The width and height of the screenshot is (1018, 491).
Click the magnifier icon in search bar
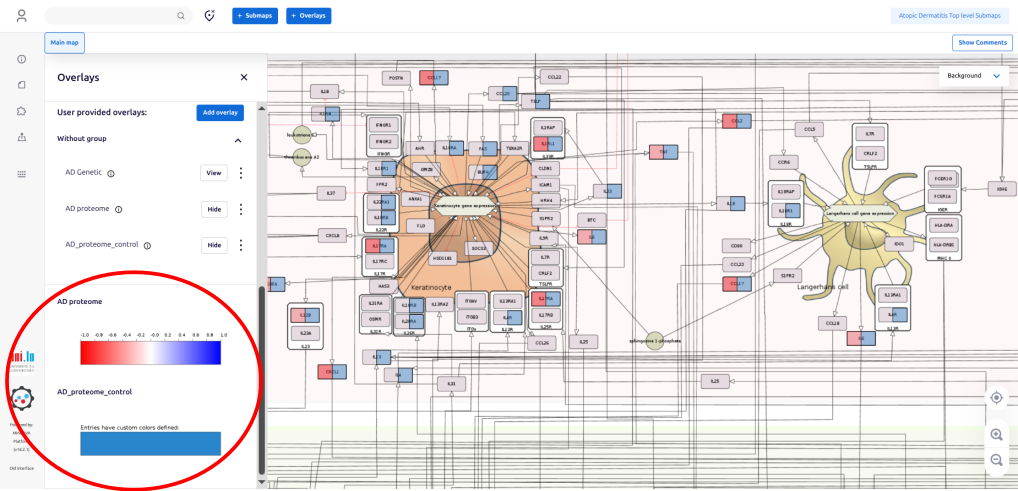click(x=181, y=16)
